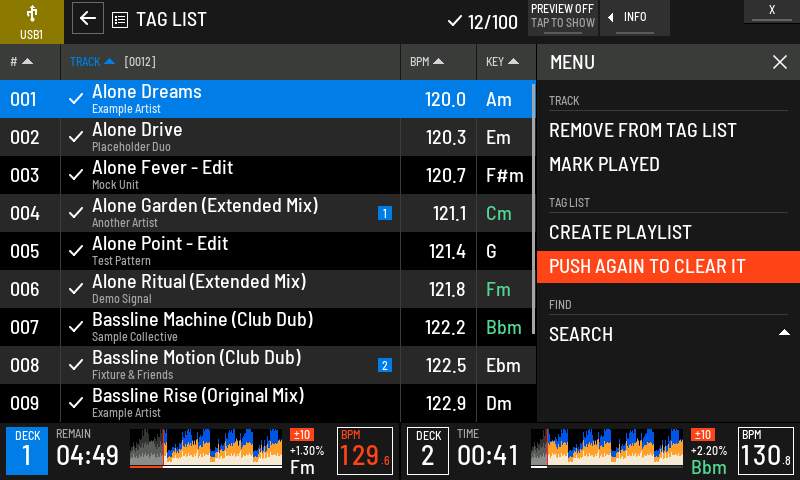800x480 pixels.
Task: Click green key Bbm in row 007
Action: (504, 327)
